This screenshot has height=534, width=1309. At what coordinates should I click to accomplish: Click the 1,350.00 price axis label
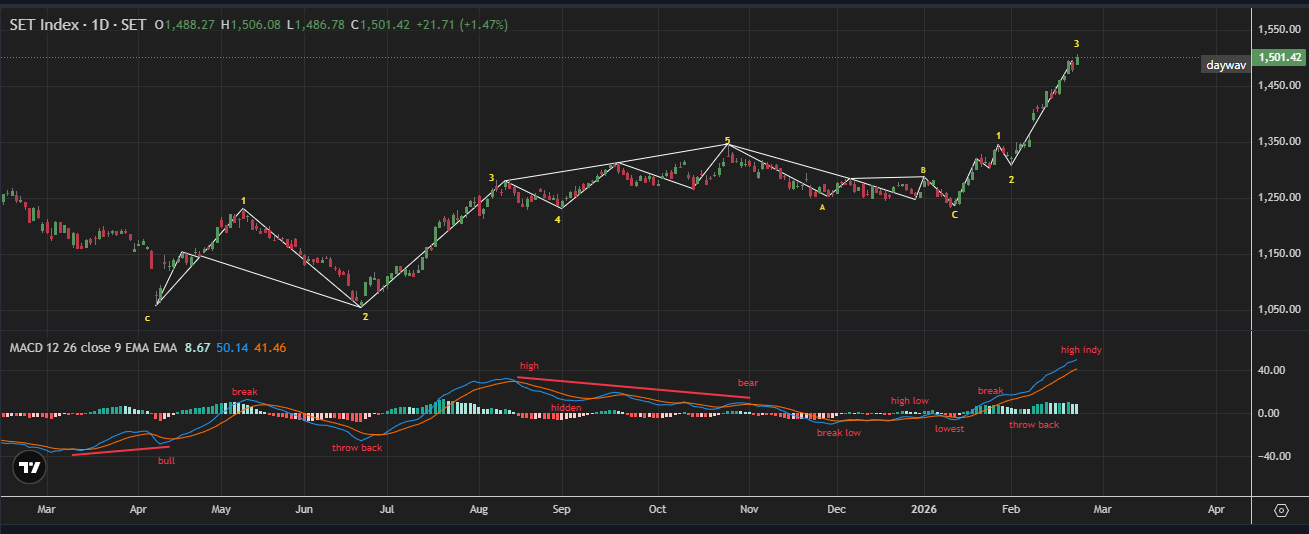tap(1281, 142)
